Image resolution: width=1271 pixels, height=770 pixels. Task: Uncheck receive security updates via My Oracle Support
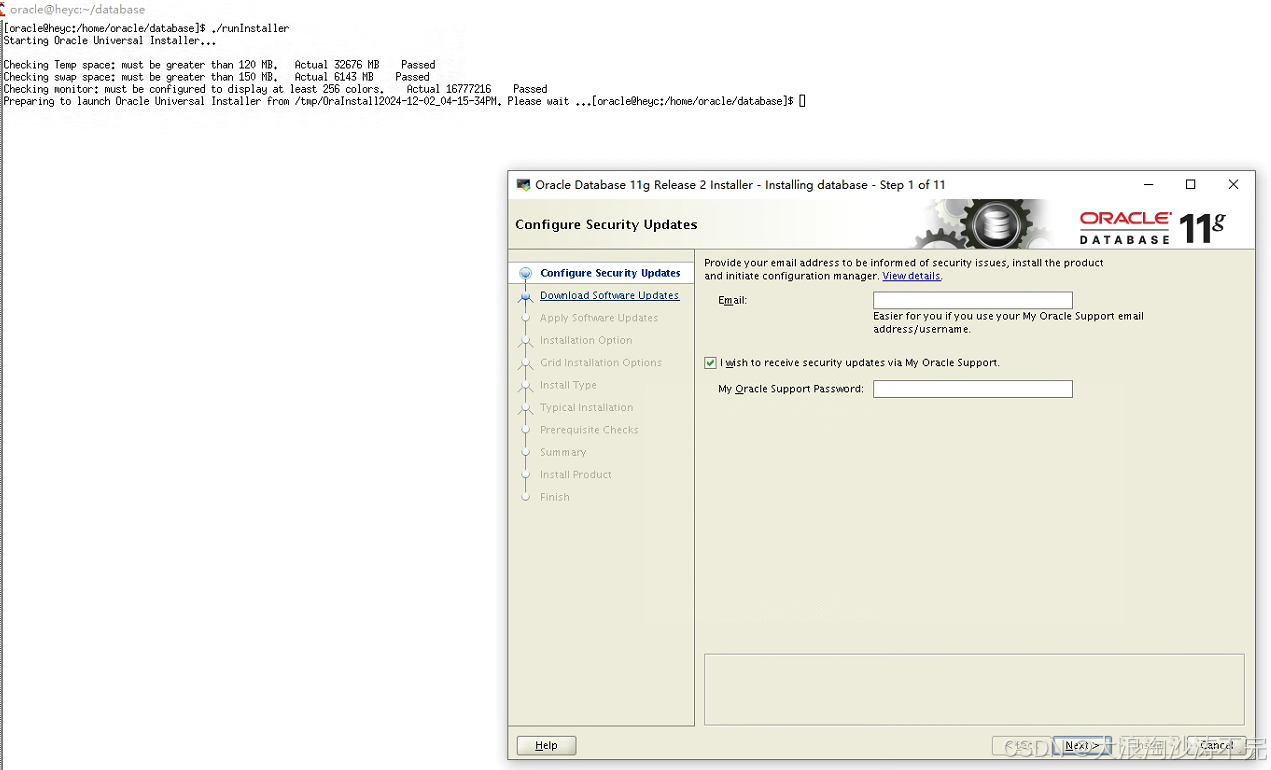[710, 363]
